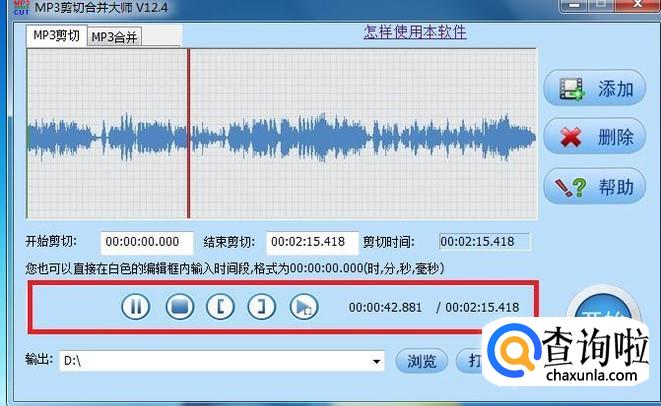
Task: Minimize the MP3剪切合并大师 window
Action: (574, 5)
